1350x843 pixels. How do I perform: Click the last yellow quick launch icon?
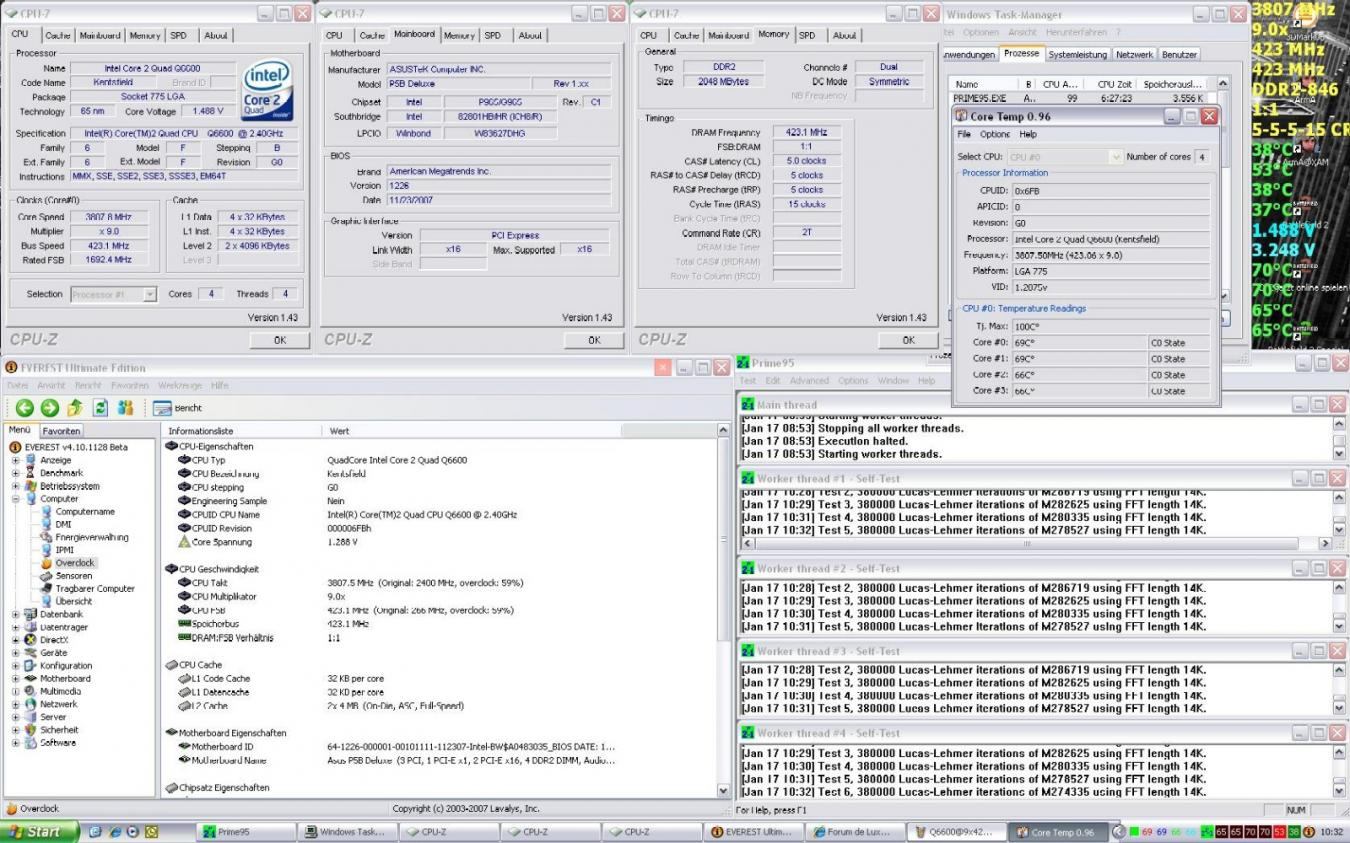coord(151,831)
